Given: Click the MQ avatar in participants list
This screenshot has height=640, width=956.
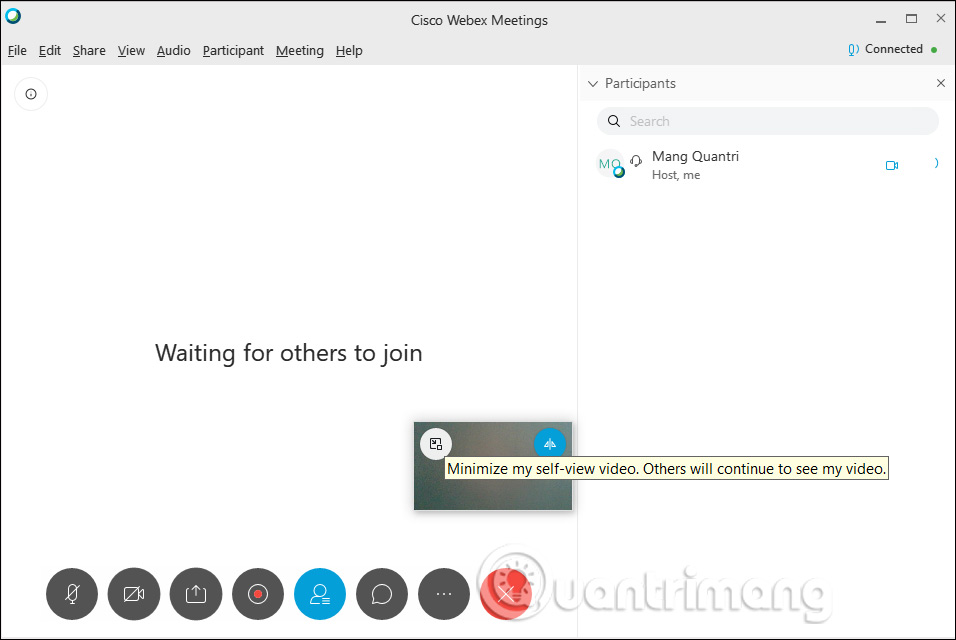Looking at the screenshot, I should coord(610,164).
